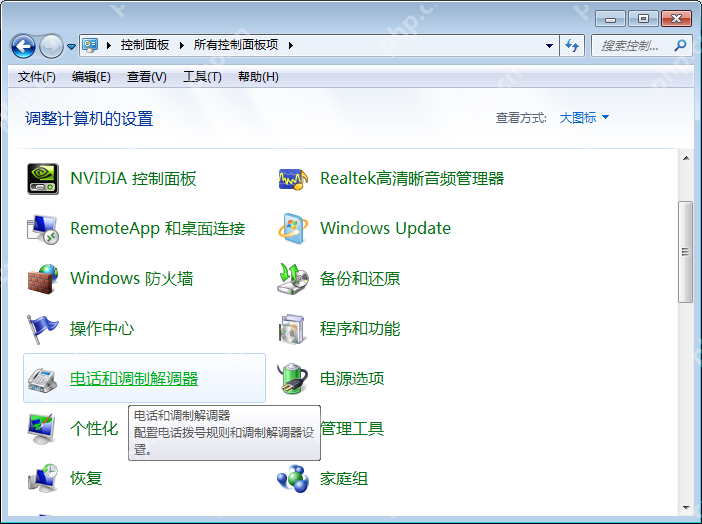Open the 操作中心 link
This screenshot has width=702, height=524.
(x=102, y=329)
